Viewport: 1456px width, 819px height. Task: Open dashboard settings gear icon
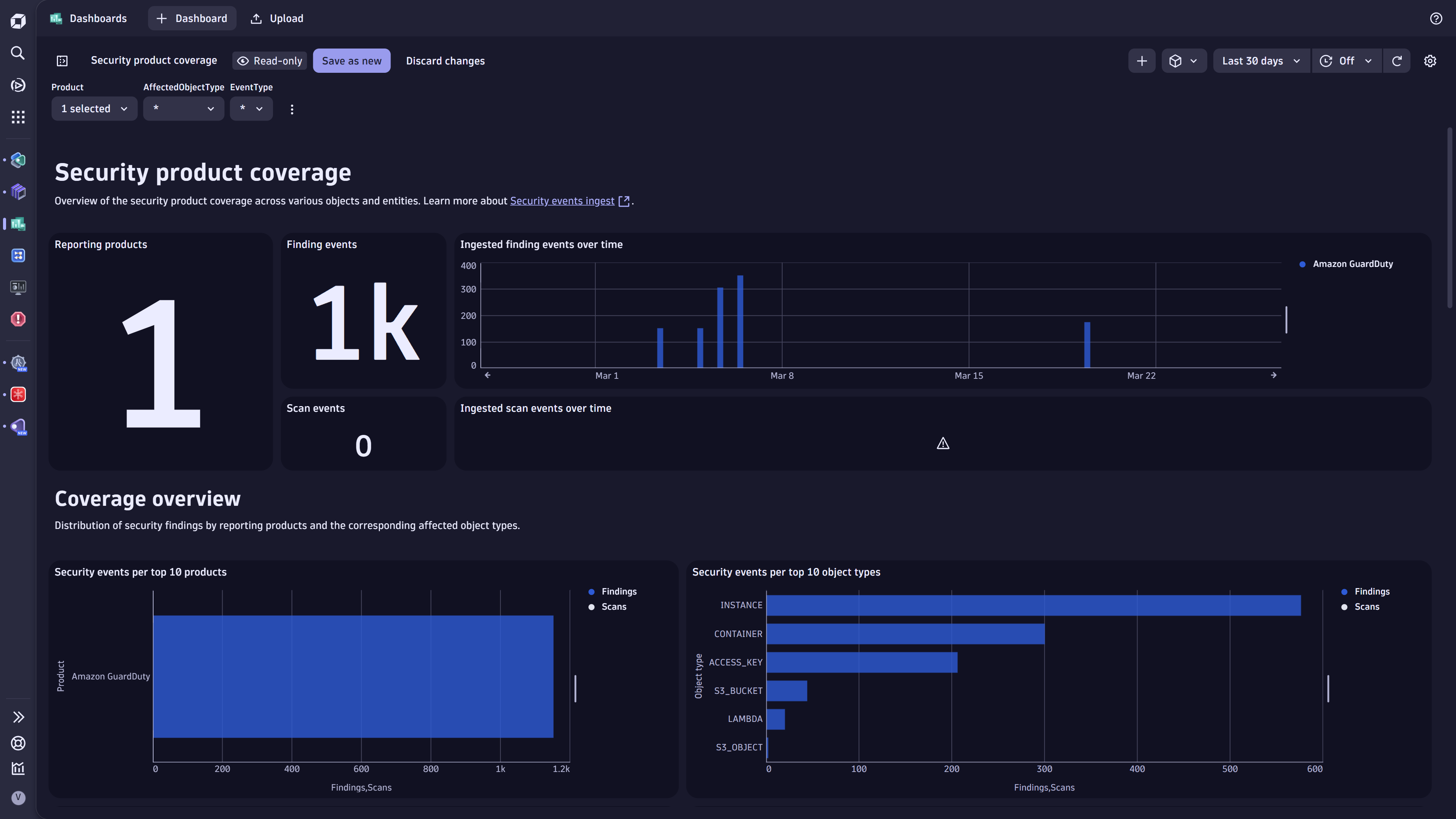coord(1430,61)
